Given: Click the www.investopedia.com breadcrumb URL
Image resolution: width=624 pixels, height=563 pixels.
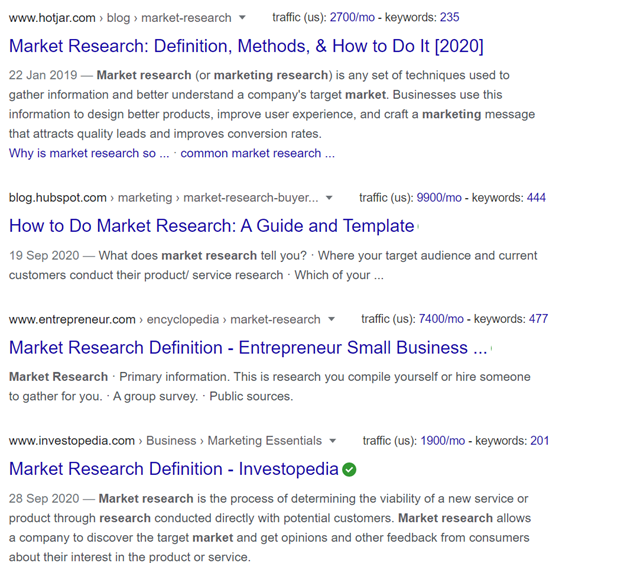Looking at the screenshot, I should coord(72,441).
